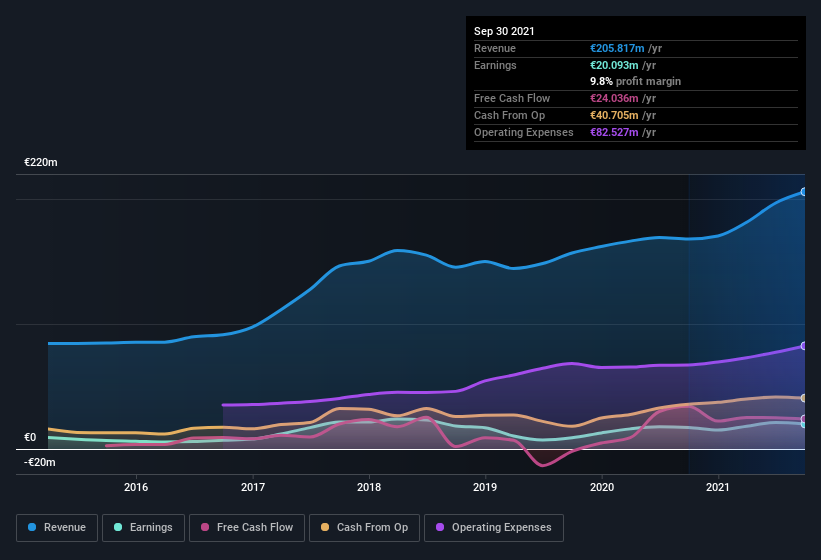Screen dimensions: 821x560
Task: Click the €82.527m Operating Expenses tooltip value
Action: click(614, 132)
